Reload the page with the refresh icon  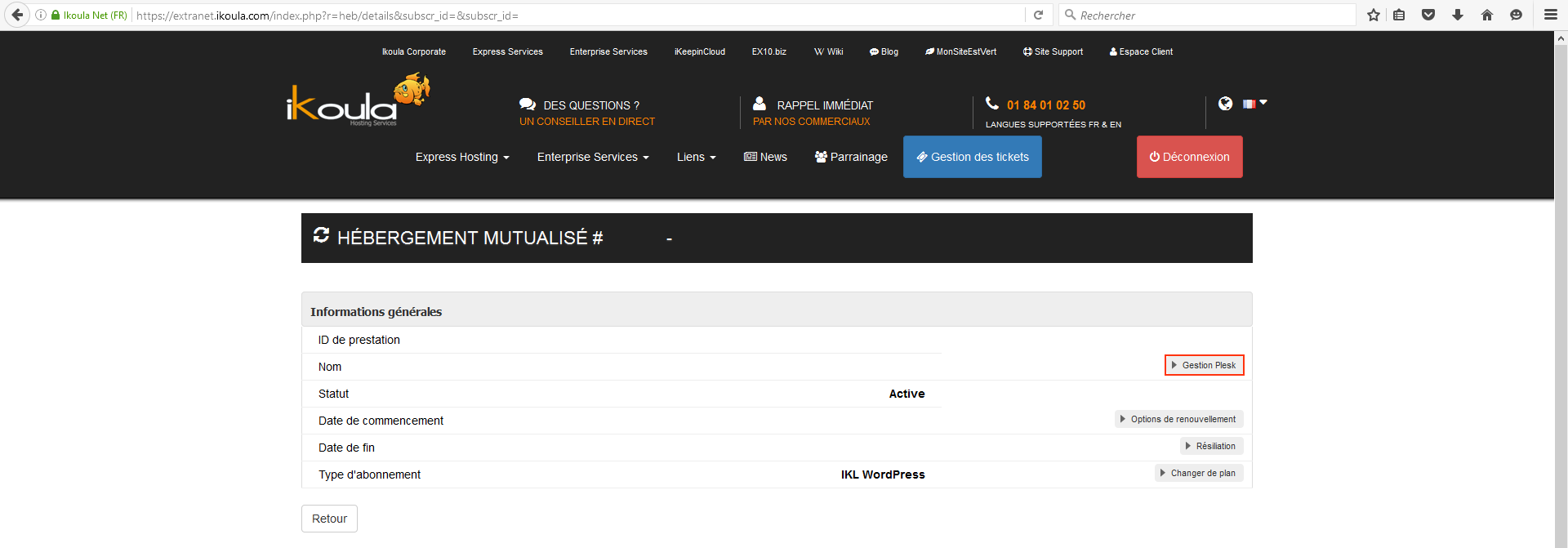click(1038, 15)
